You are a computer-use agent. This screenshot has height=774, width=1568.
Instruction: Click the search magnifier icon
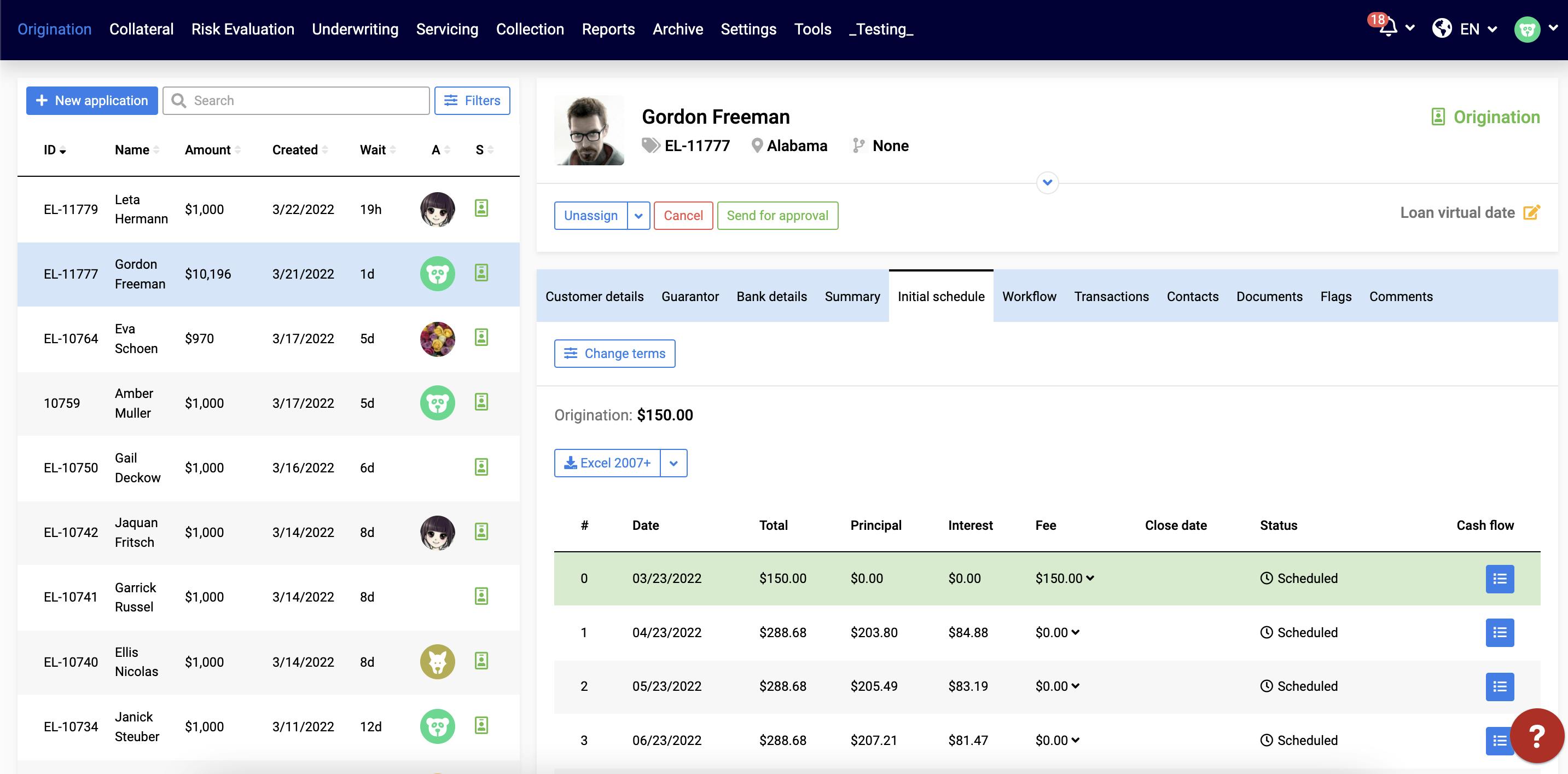pyautogui.click(x=179, y=101)
